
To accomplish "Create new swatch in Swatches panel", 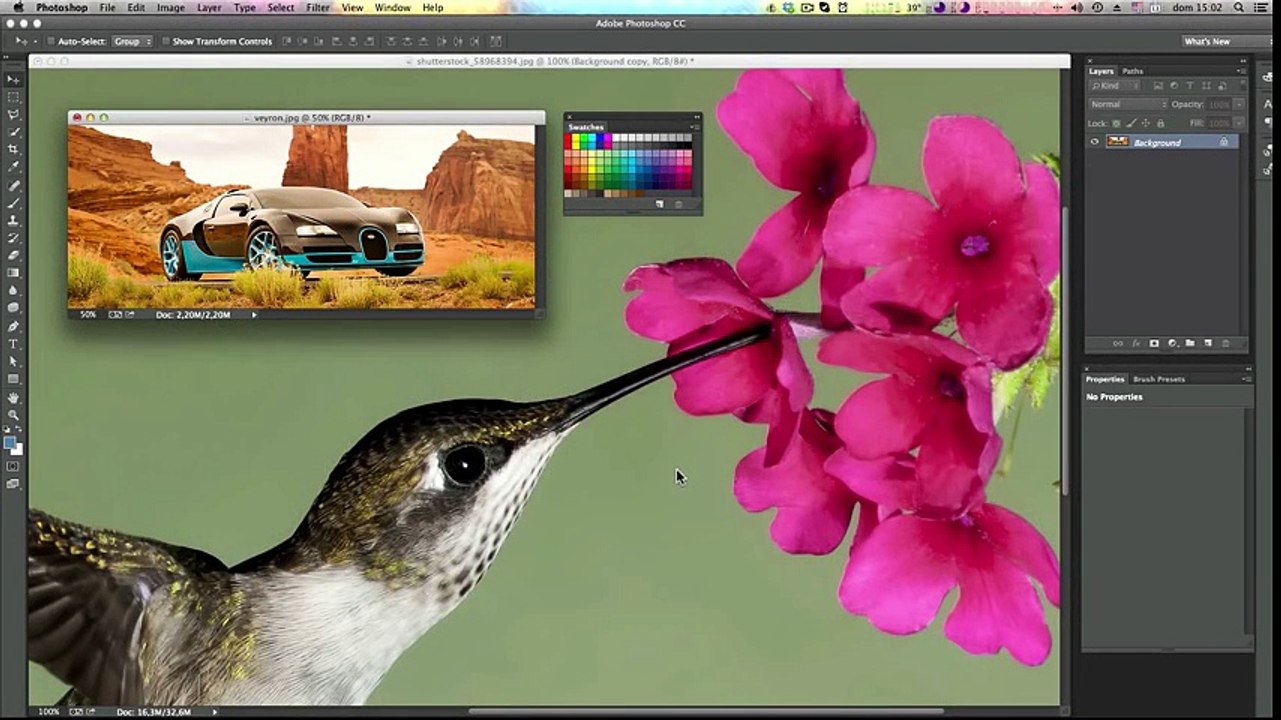I will pos(659,204).
